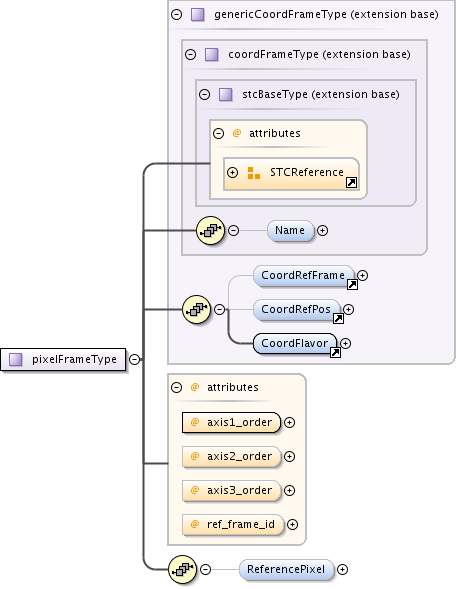Viewport: 457px width, 589px height.
Task: Expand the CoordRefFrame element
Action: point(362,275)
